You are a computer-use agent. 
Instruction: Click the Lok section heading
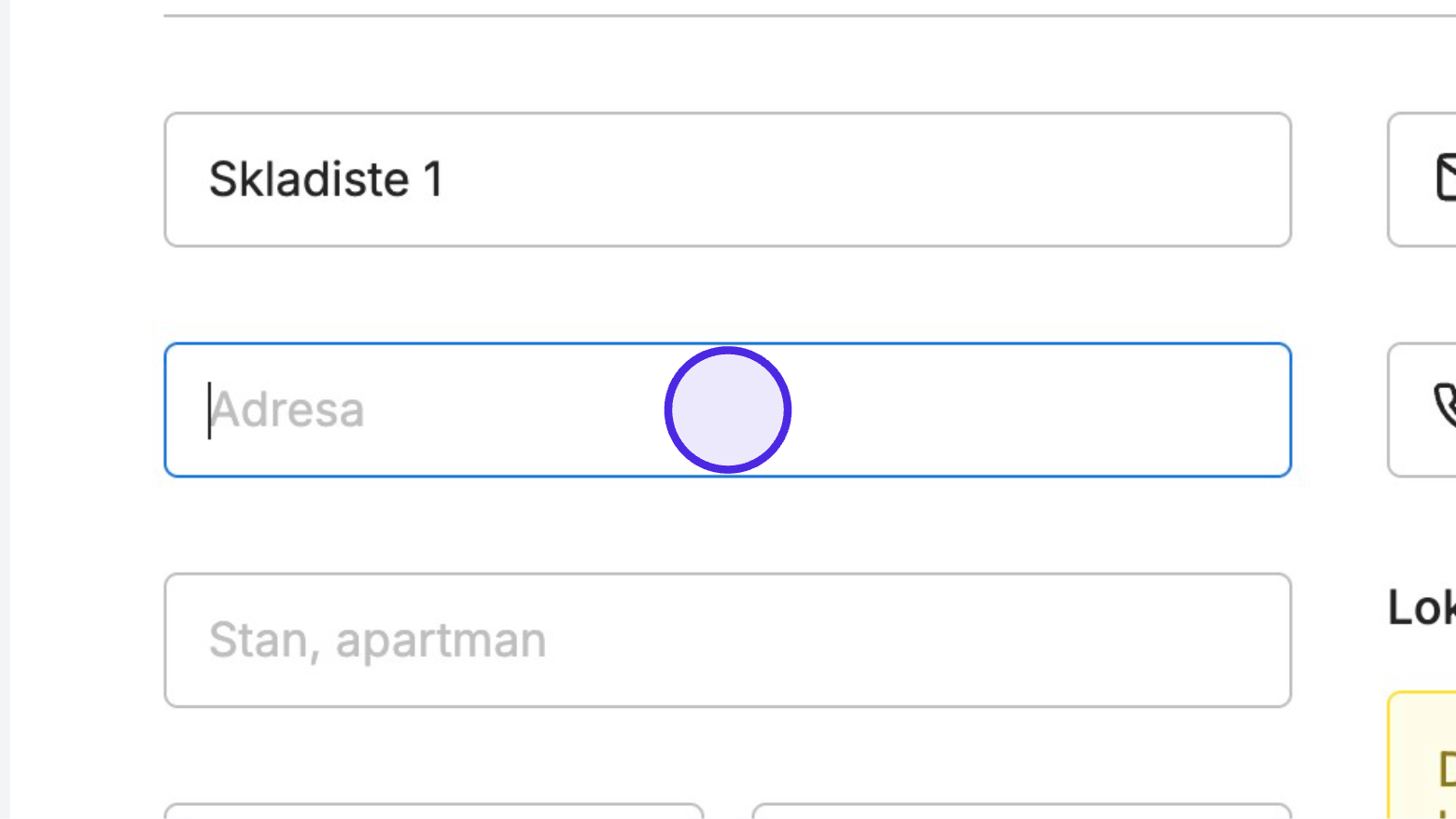1421,607
